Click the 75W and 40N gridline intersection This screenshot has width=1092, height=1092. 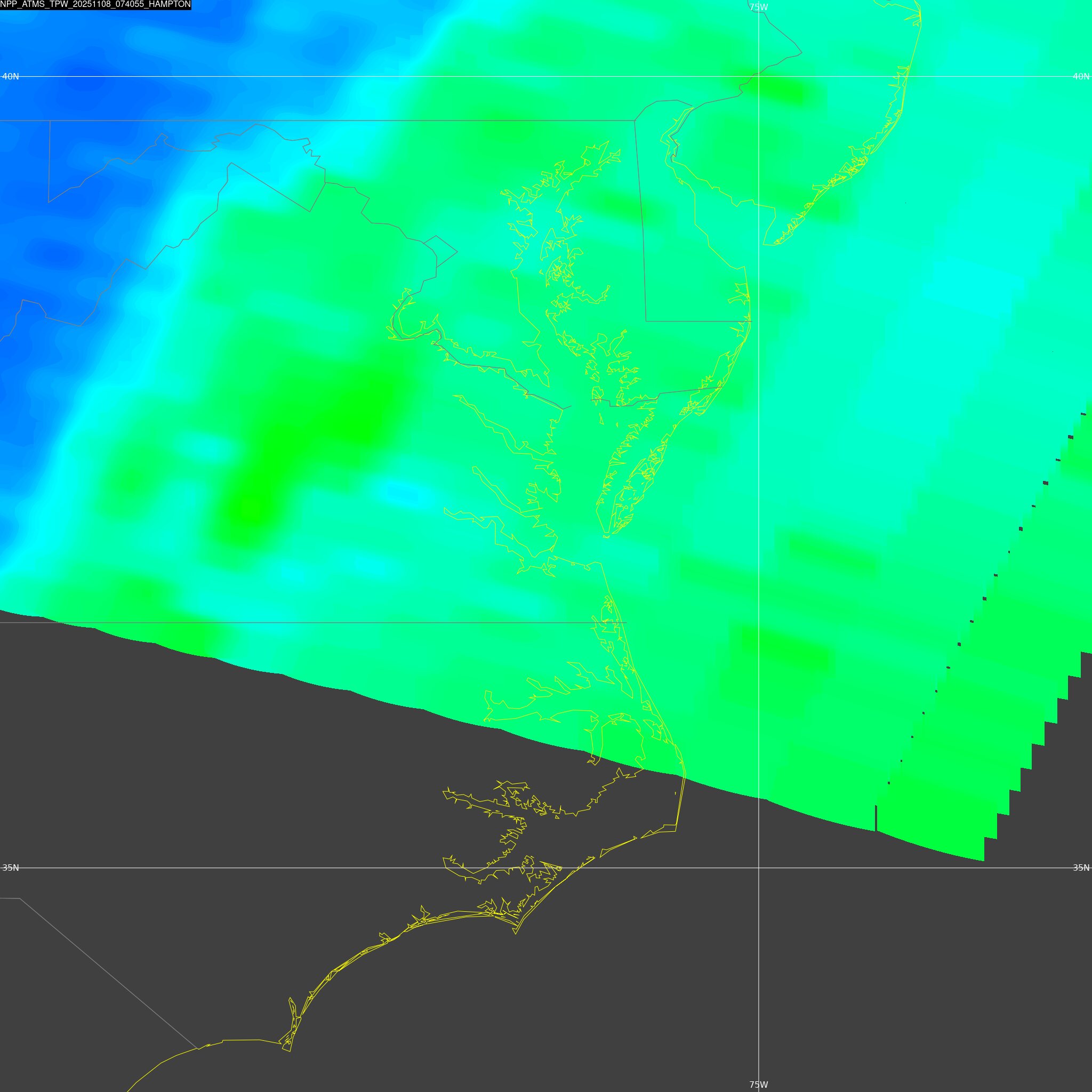pyautogui.click(x=758, y=76)
